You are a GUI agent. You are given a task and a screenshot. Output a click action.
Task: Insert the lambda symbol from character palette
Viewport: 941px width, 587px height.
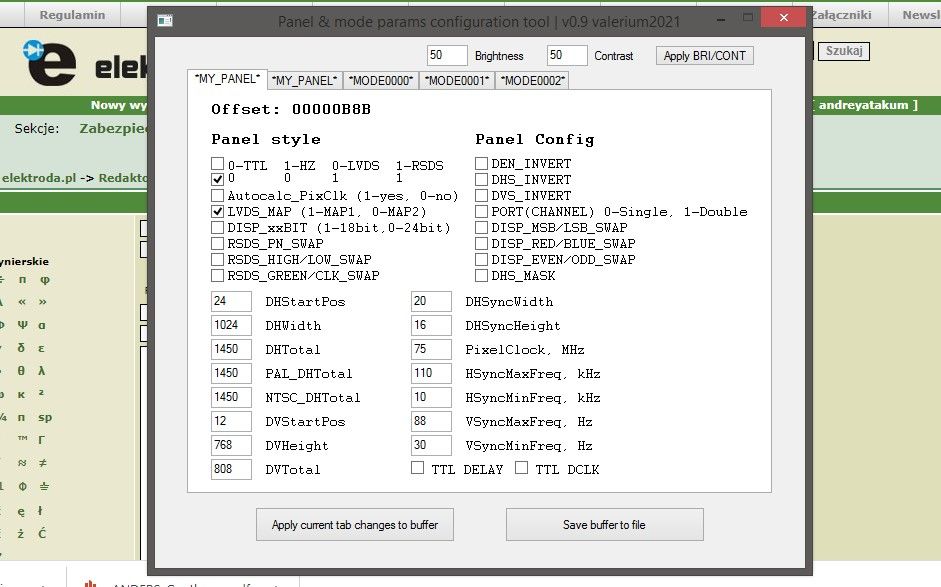[x=41, y=370]
